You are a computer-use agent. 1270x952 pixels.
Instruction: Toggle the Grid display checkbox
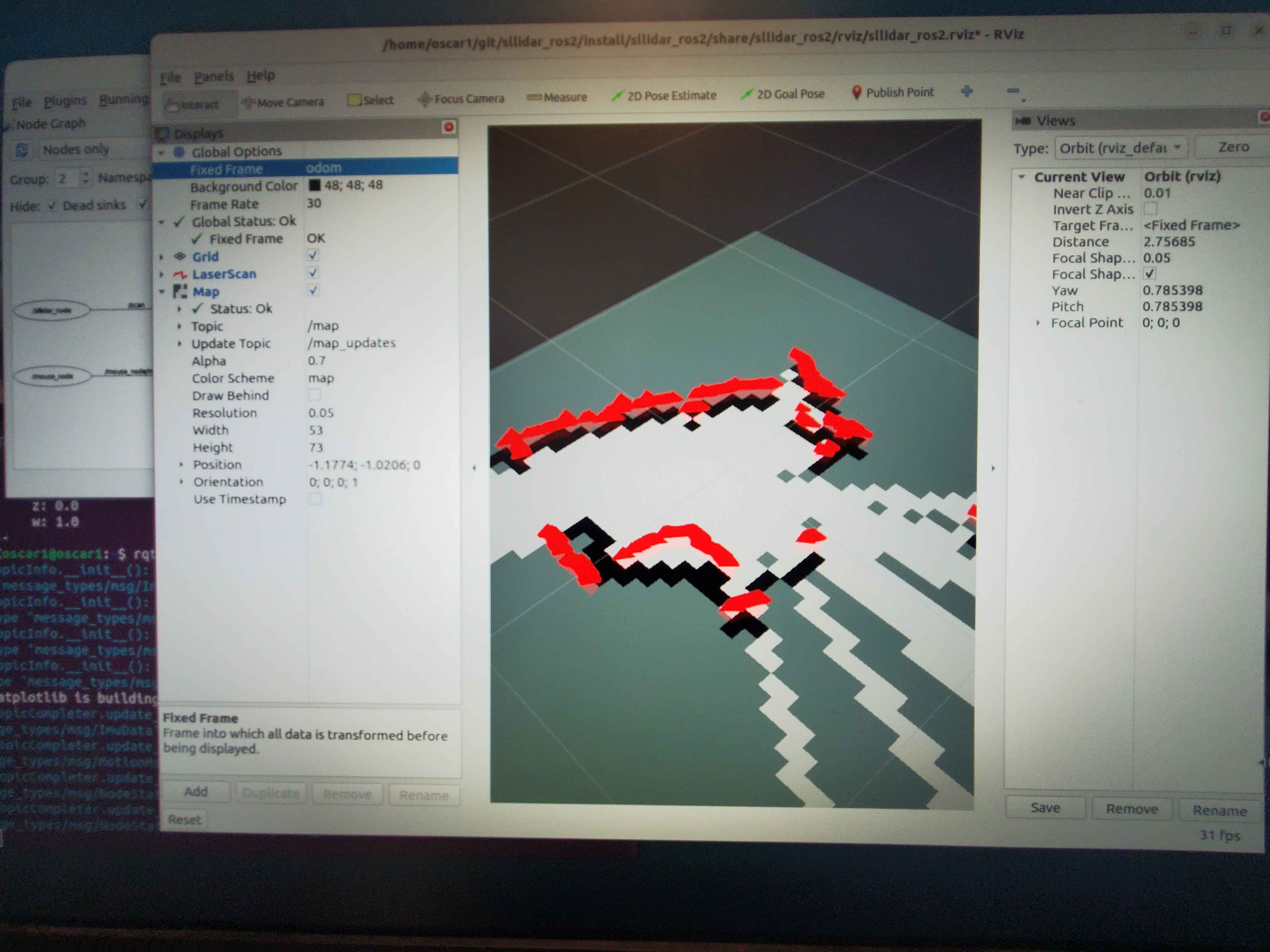[x=313, y=255]
